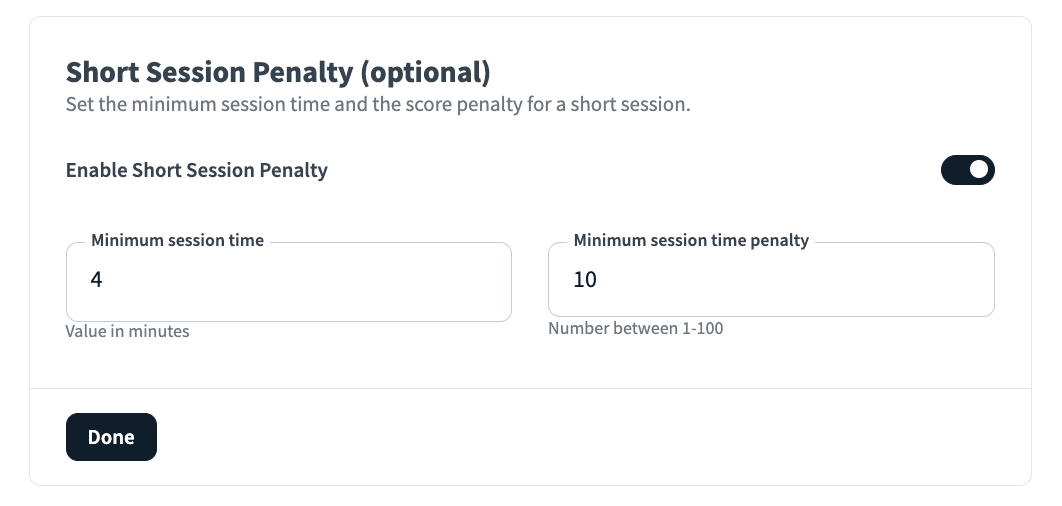Image resolution: width=1062 pixels, height=506 pixels.
Task: Click the 'Minimum session time' field label
Action: (x=177, y=240)
